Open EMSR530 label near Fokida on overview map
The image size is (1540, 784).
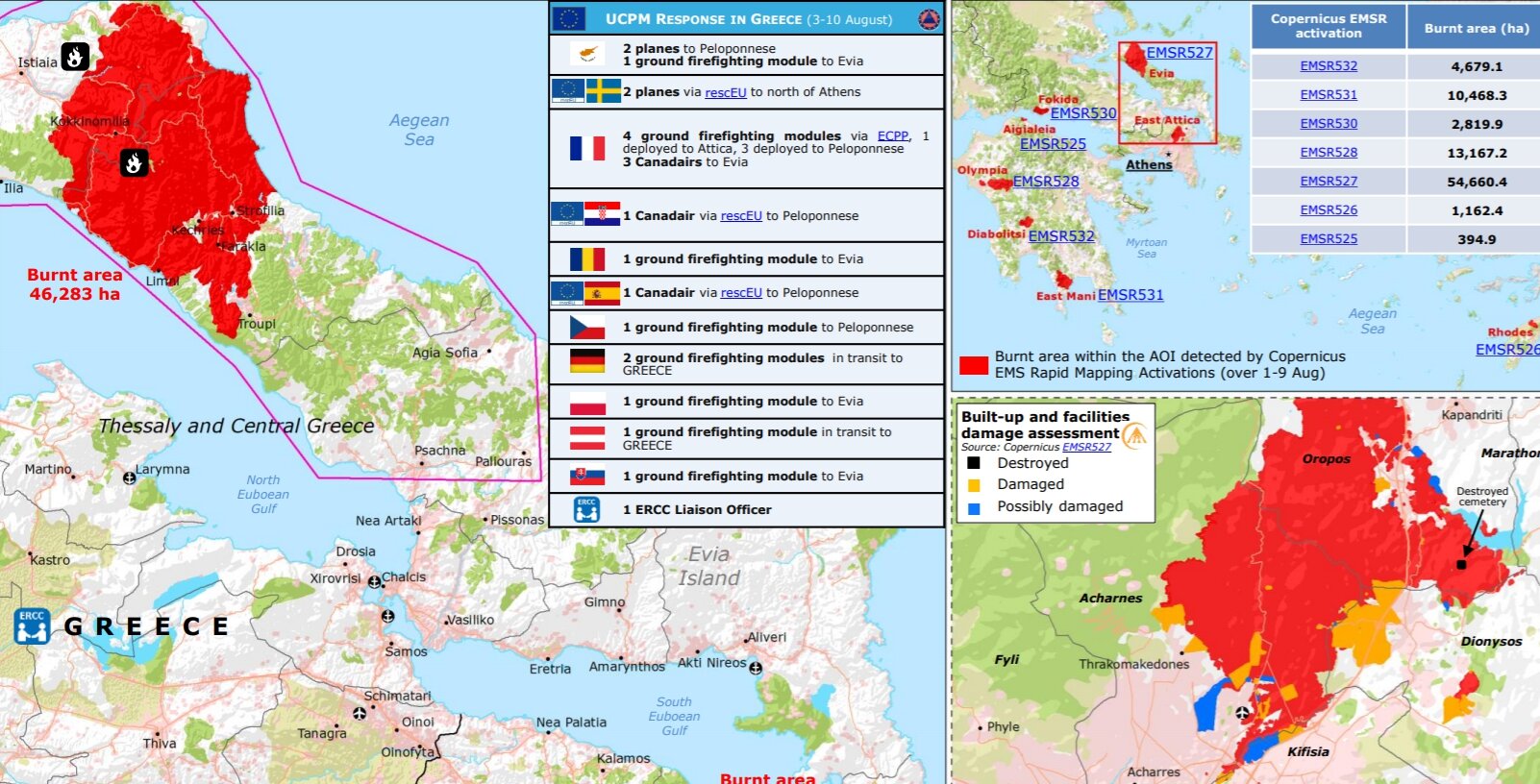click(x=1083, y=113)
